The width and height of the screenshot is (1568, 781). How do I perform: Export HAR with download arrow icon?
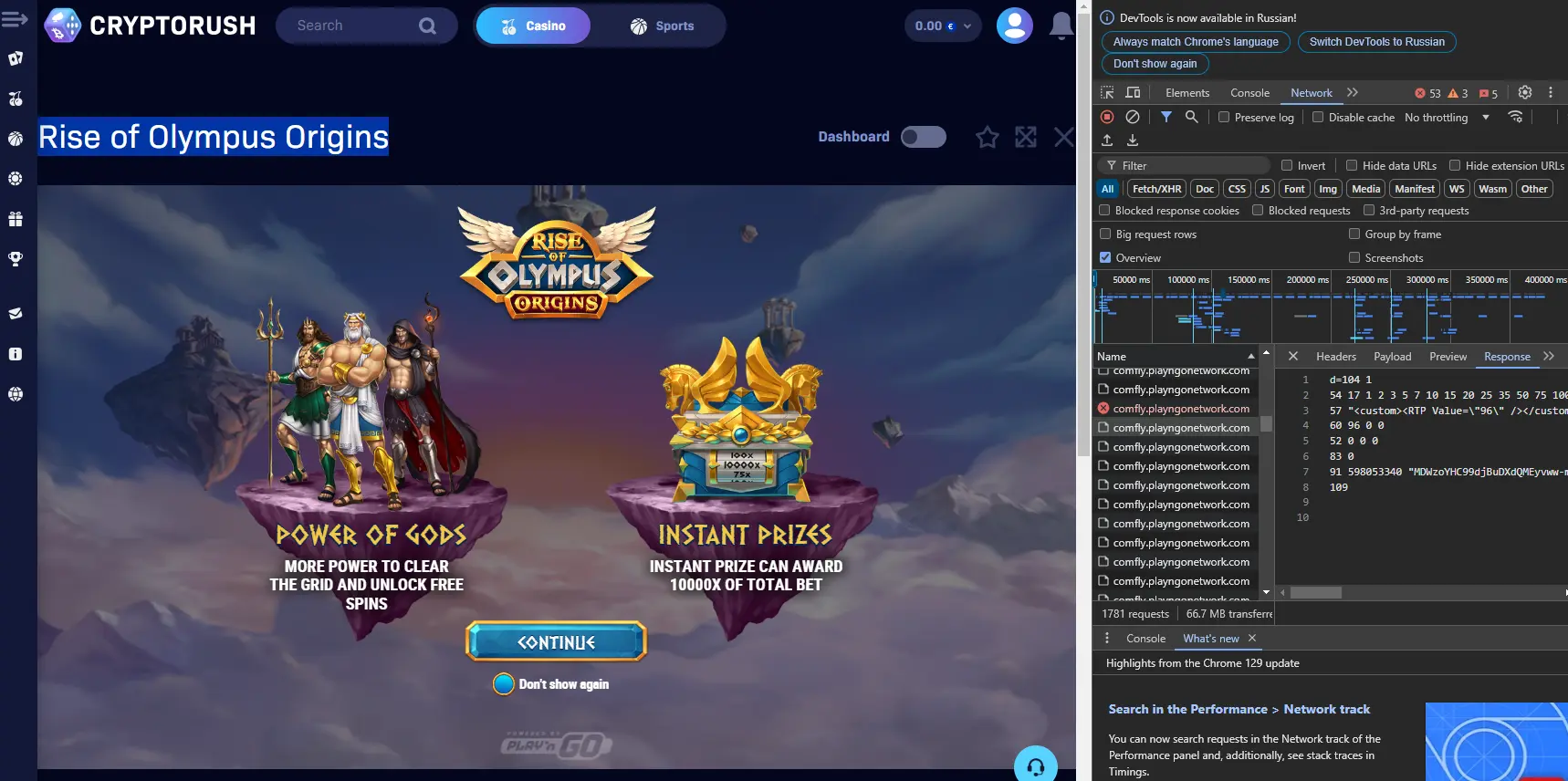click(x=1133, y=141)
